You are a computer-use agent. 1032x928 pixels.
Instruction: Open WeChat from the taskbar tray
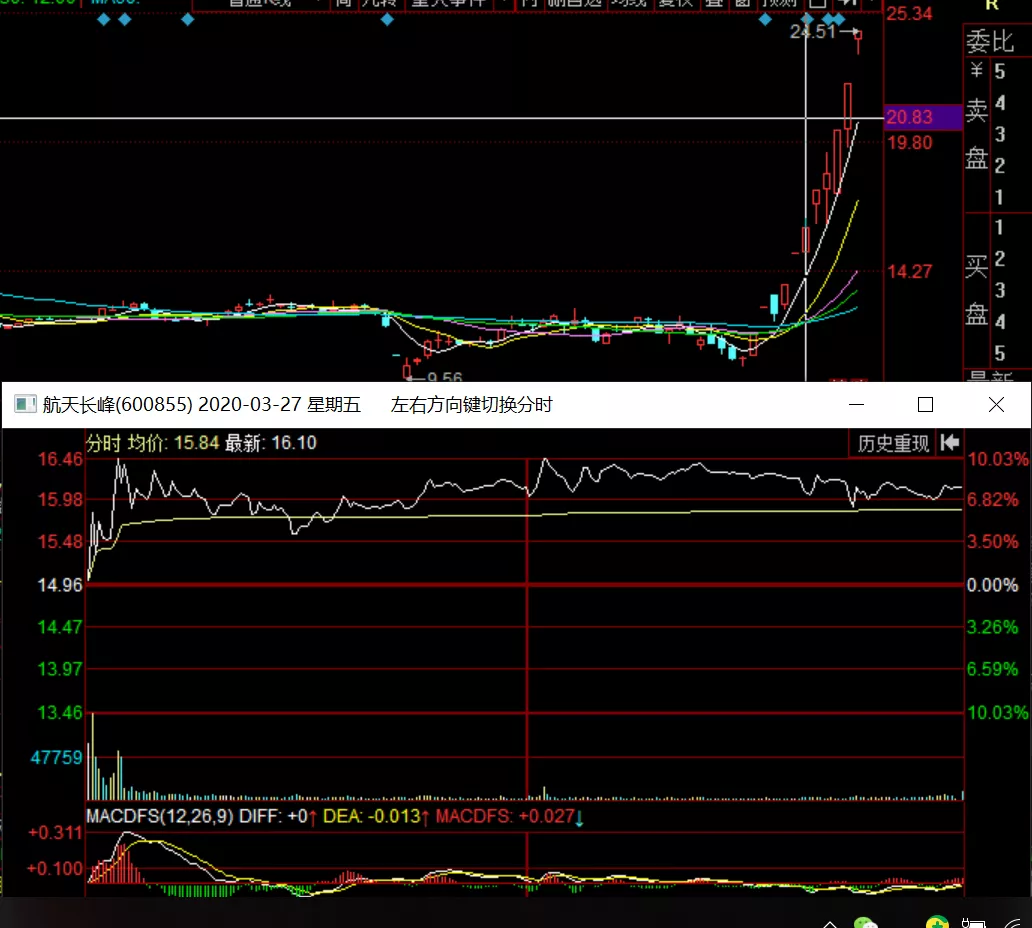coord(865,922)
